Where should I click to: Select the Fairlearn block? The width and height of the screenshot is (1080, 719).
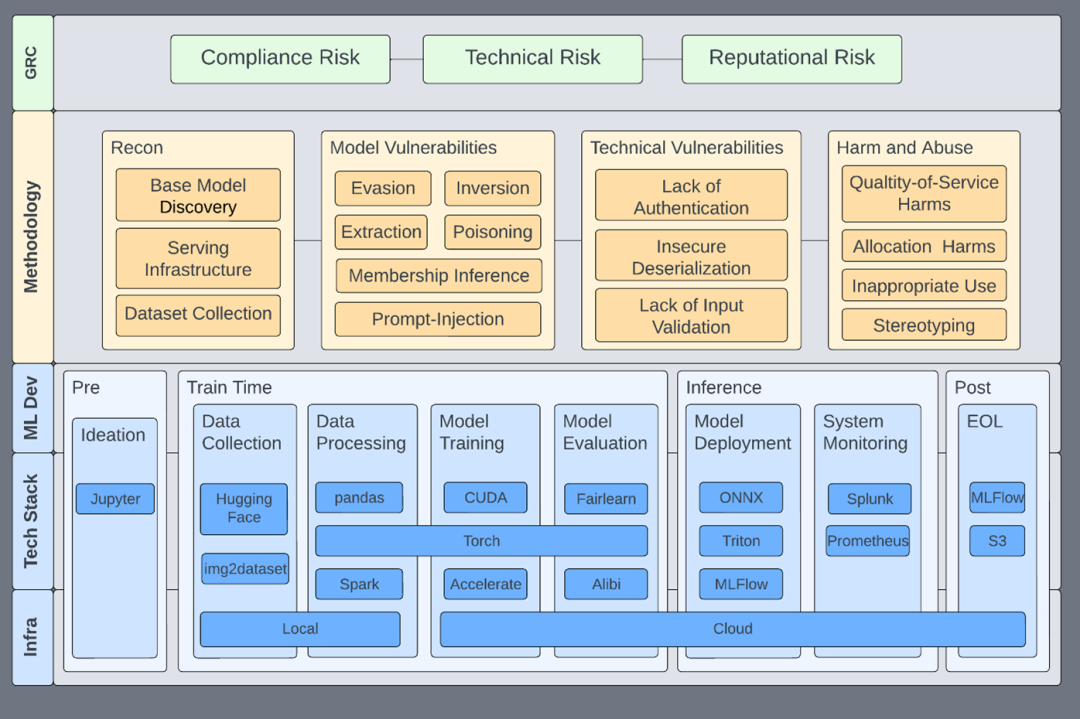(x=606, y=499)
